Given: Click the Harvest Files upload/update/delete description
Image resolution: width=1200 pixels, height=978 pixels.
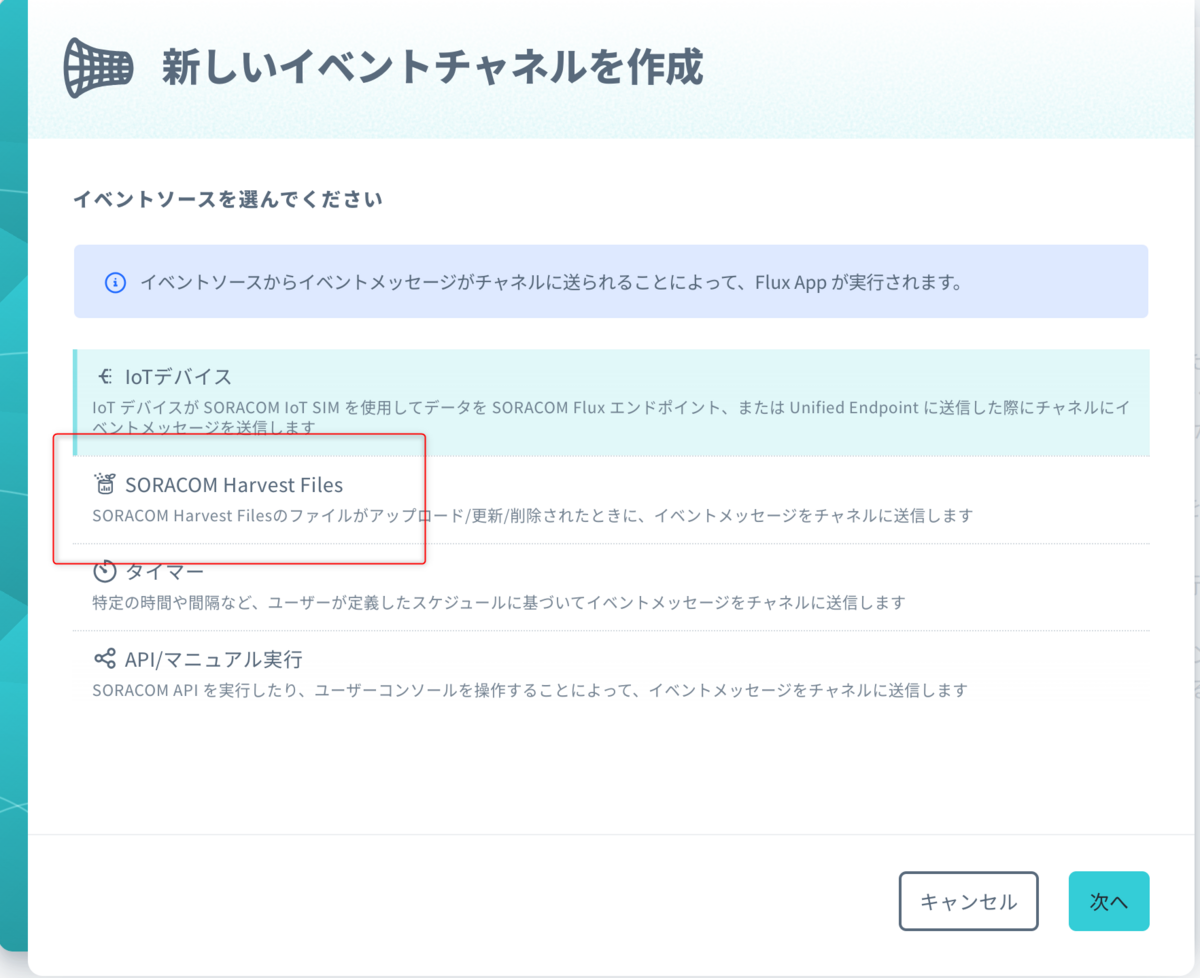Looking at the screenshot, I should click(532, 516).
